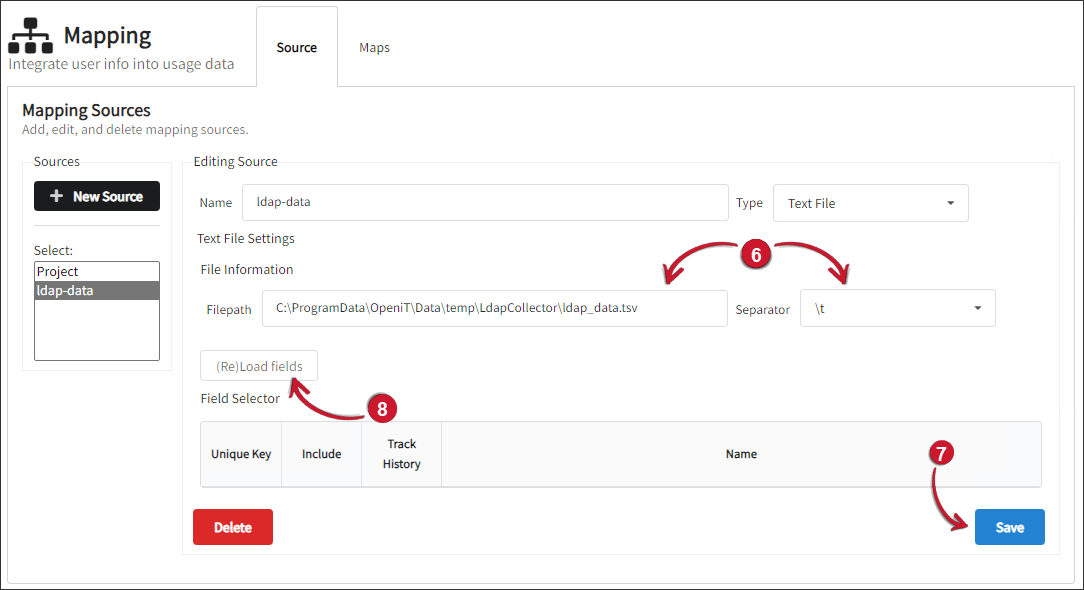The width and height of the screenshot is (1084, 590).
Task: Delete the current mapping source
Action: [x=232, y=527]
